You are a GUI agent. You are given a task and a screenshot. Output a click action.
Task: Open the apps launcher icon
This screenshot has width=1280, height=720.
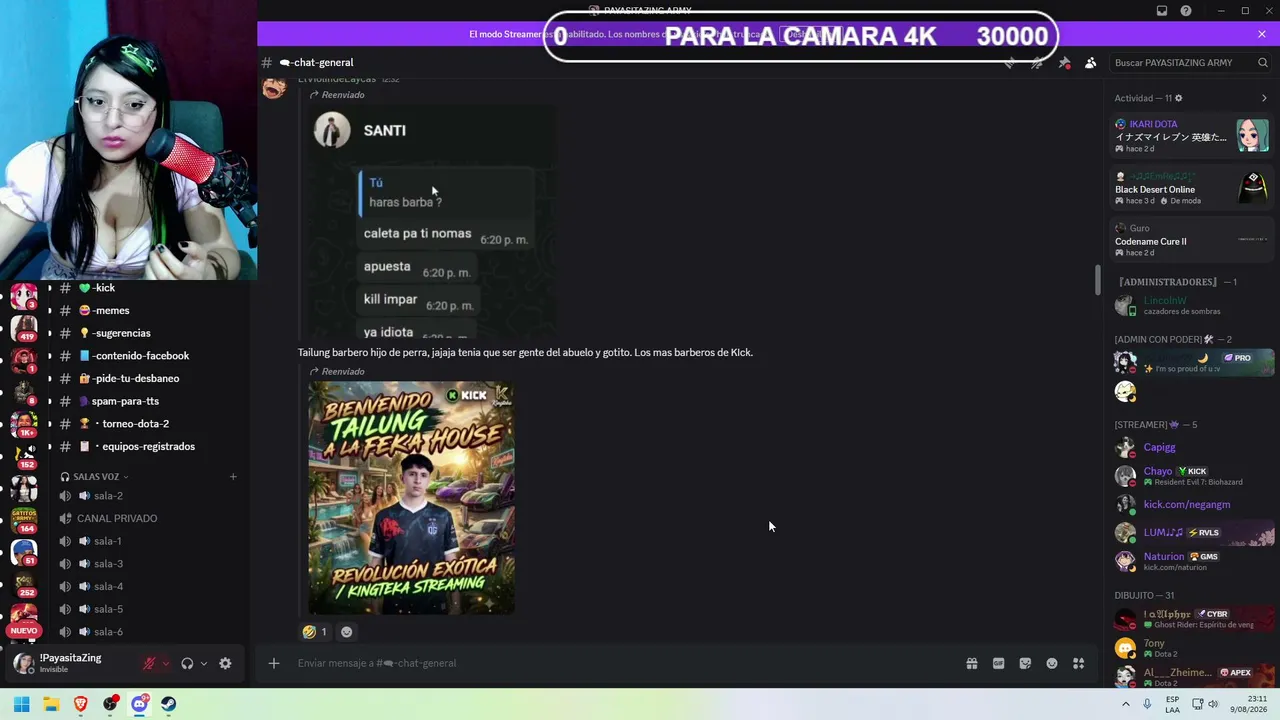click(1079, 663)
